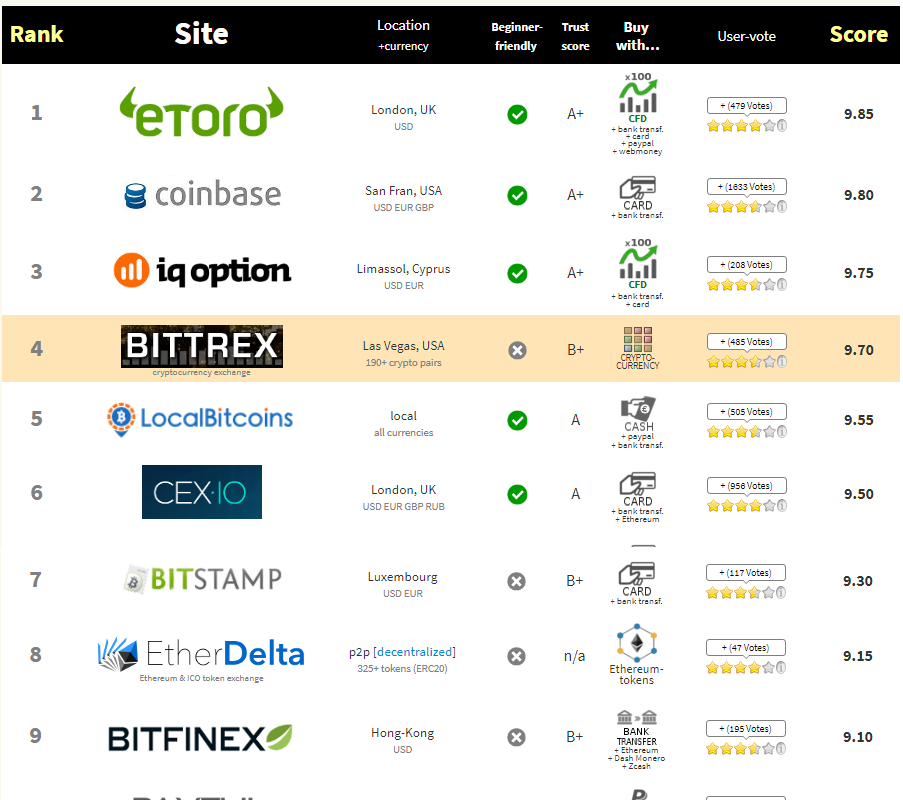Click the vote button showing 1633 votes for Coinbase
The image size is (903, 800).
coord(746,186)
